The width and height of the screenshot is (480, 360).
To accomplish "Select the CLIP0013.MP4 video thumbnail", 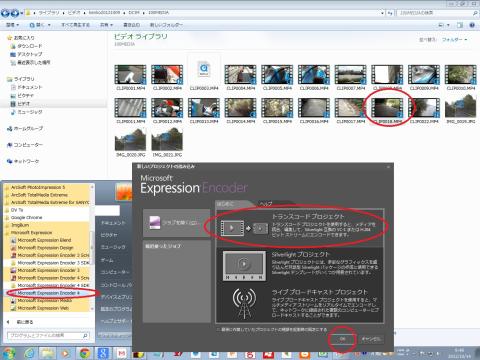I will point(204,108).
